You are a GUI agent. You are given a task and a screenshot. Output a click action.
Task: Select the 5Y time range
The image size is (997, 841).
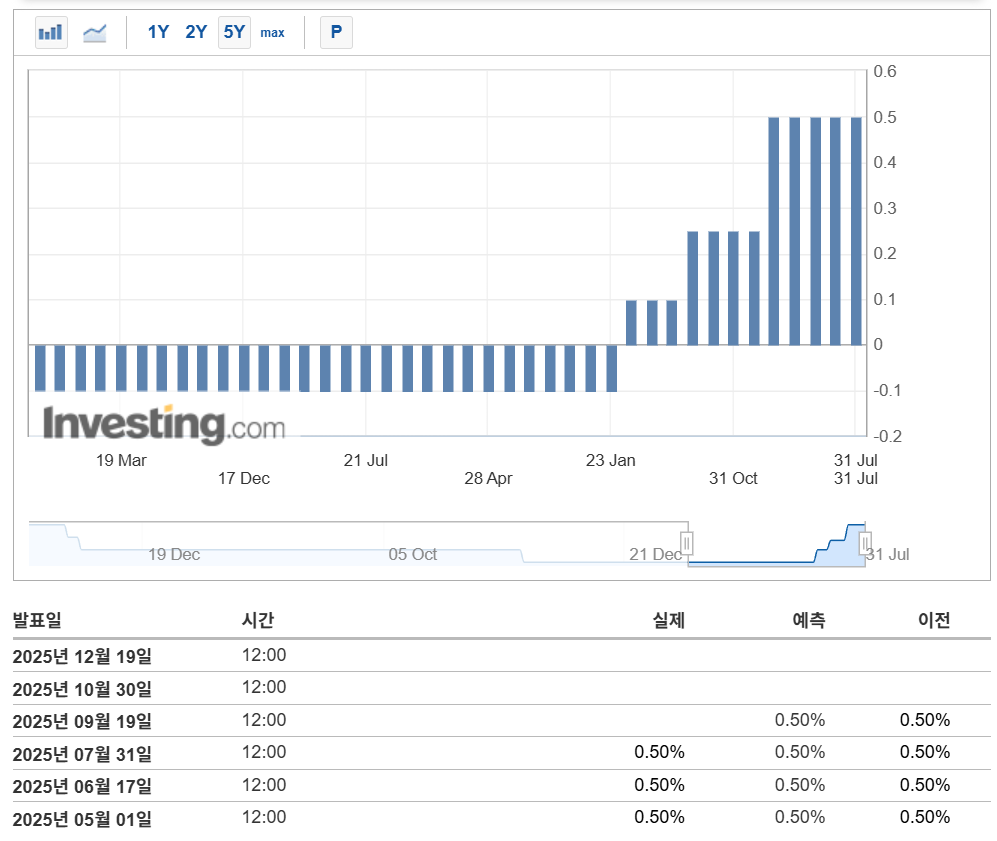tap(234, 32)
